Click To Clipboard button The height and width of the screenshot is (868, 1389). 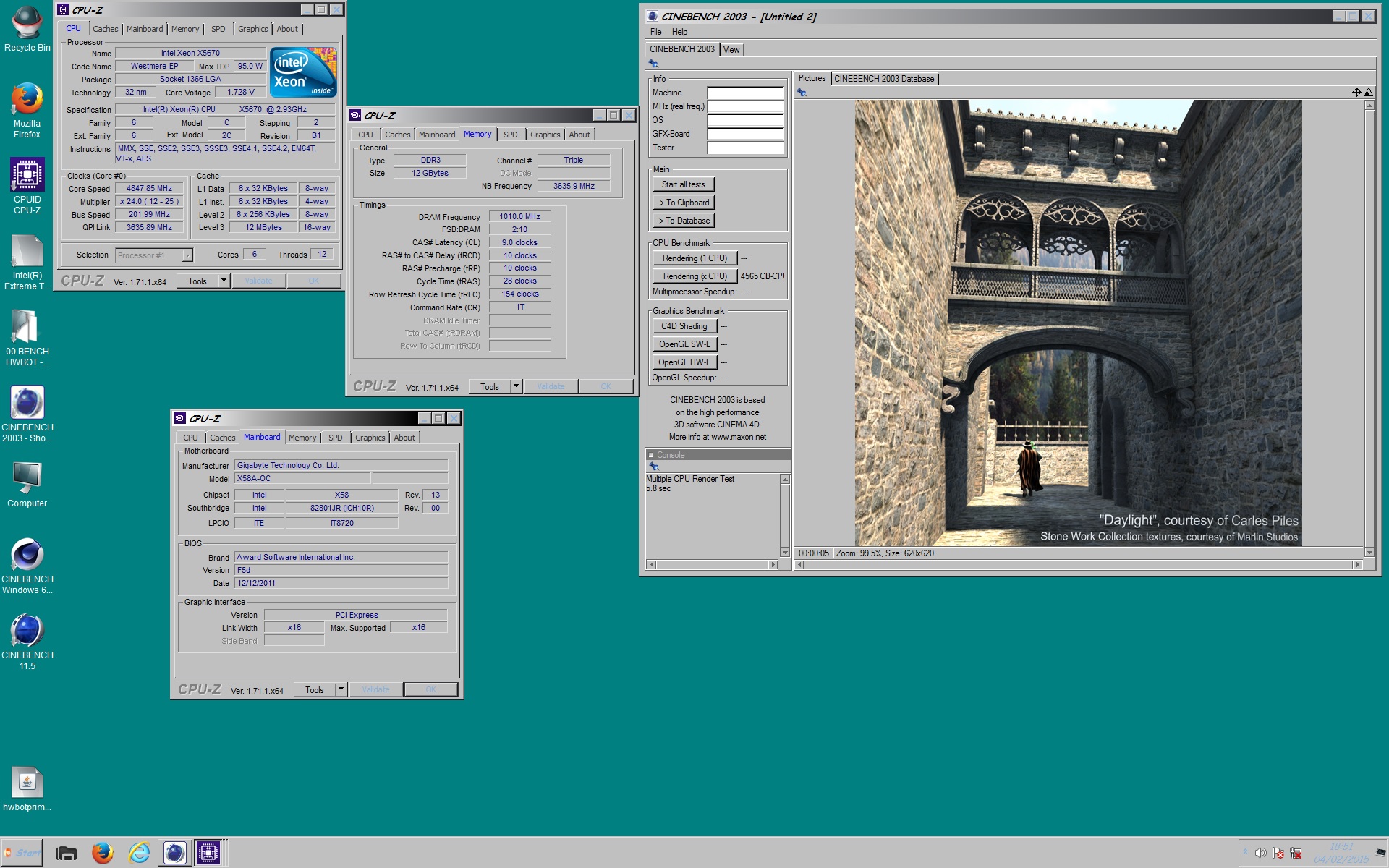pyautogui.click(x=683, y=203)
